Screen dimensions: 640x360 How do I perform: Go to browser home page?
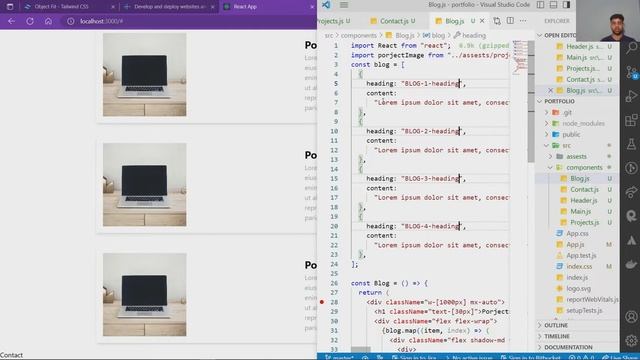coord(48,21)
